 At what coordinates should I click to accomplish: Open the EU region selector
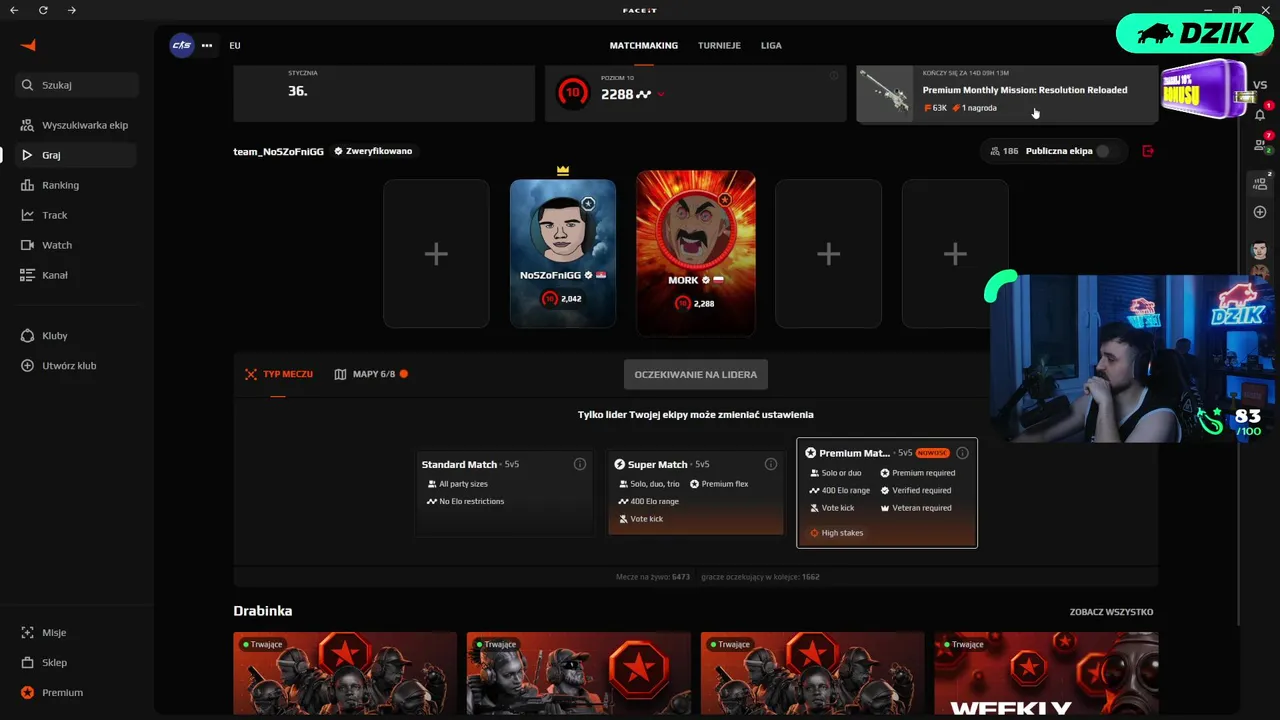click(x=235, y=45)
